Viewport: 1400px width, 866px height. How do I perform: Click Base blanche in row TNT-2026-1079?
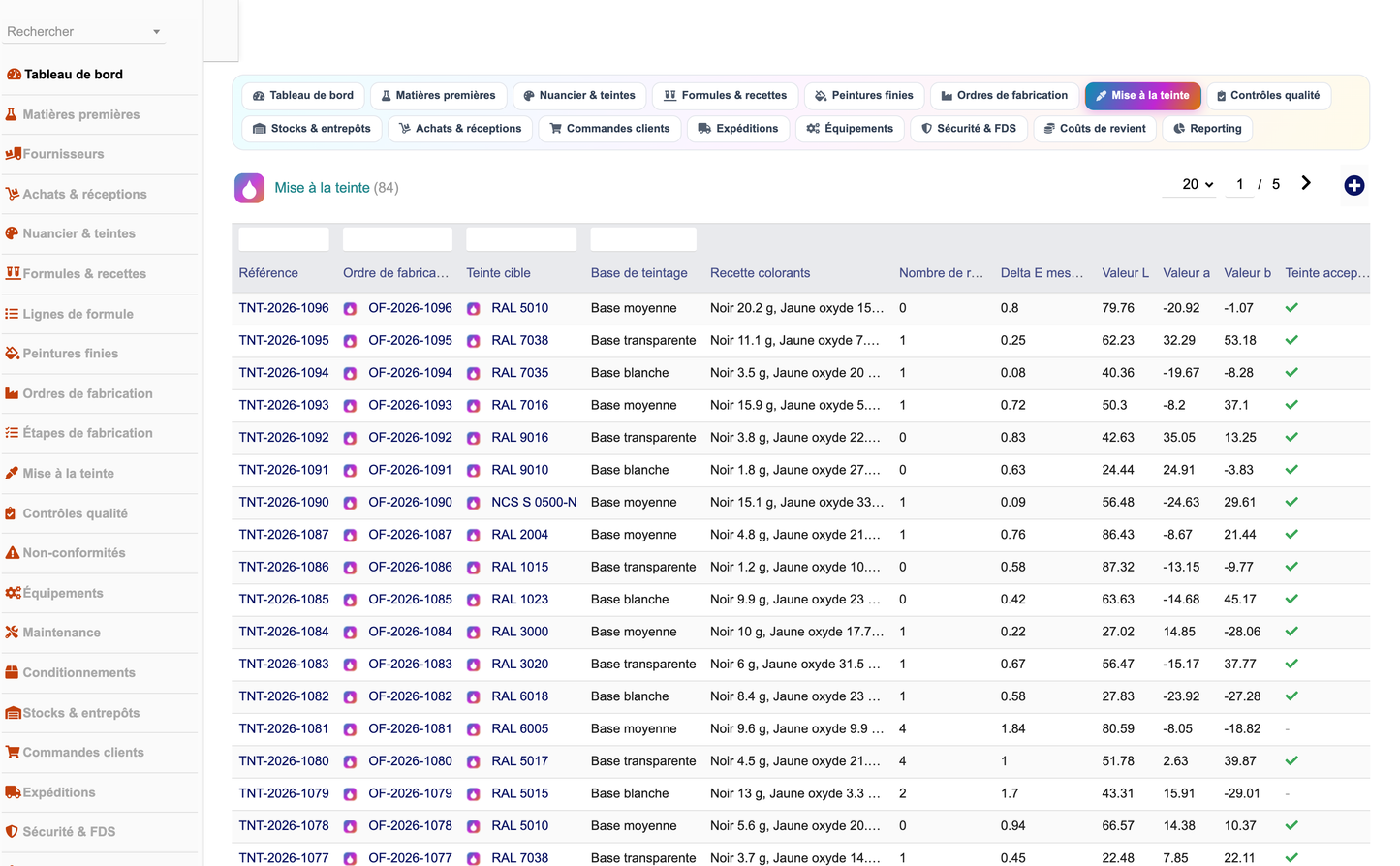click(x=630, y=793)
